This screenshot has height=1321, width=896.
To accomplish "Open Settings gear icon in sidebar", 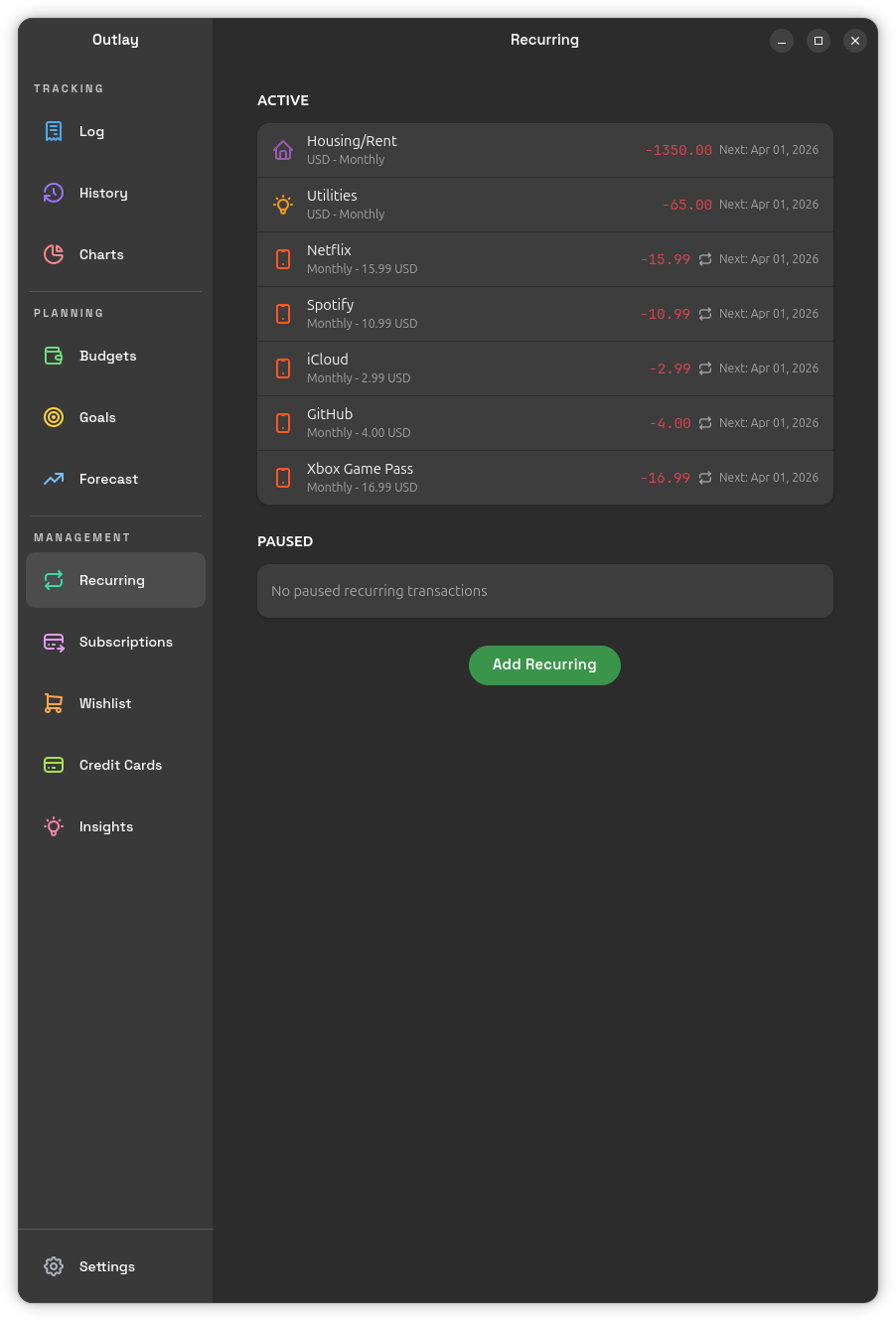I will [54, 1266].
